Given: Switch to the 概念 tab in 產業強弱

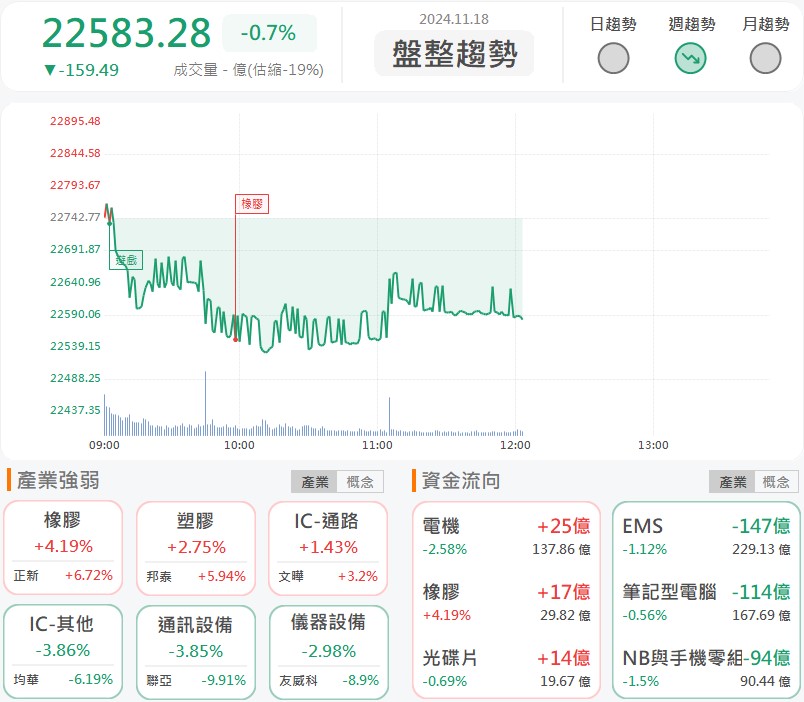Looking at the screenshot, I should point(358,481).
